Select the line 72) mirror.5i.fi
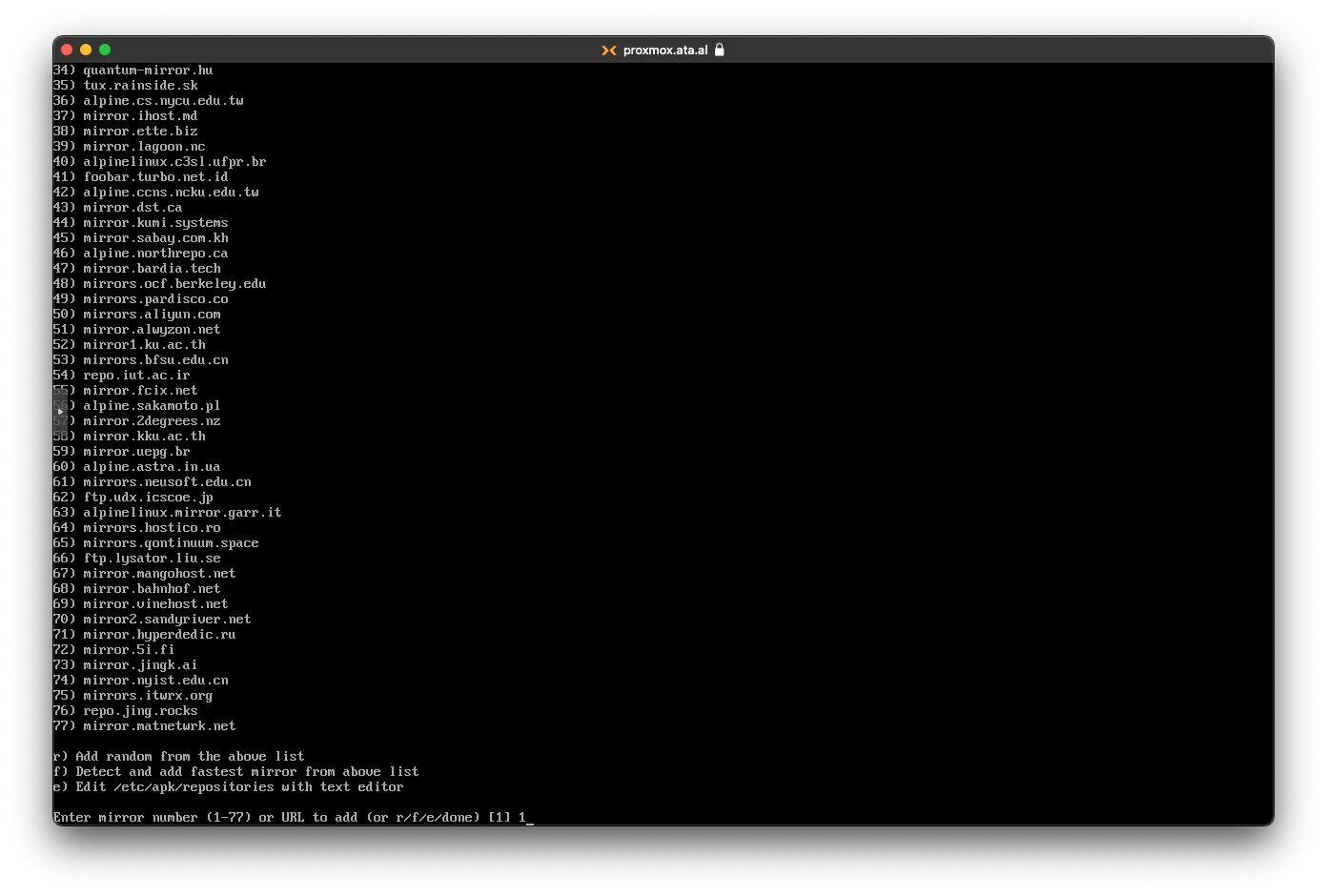1327x896 pixels. point(114,650)
